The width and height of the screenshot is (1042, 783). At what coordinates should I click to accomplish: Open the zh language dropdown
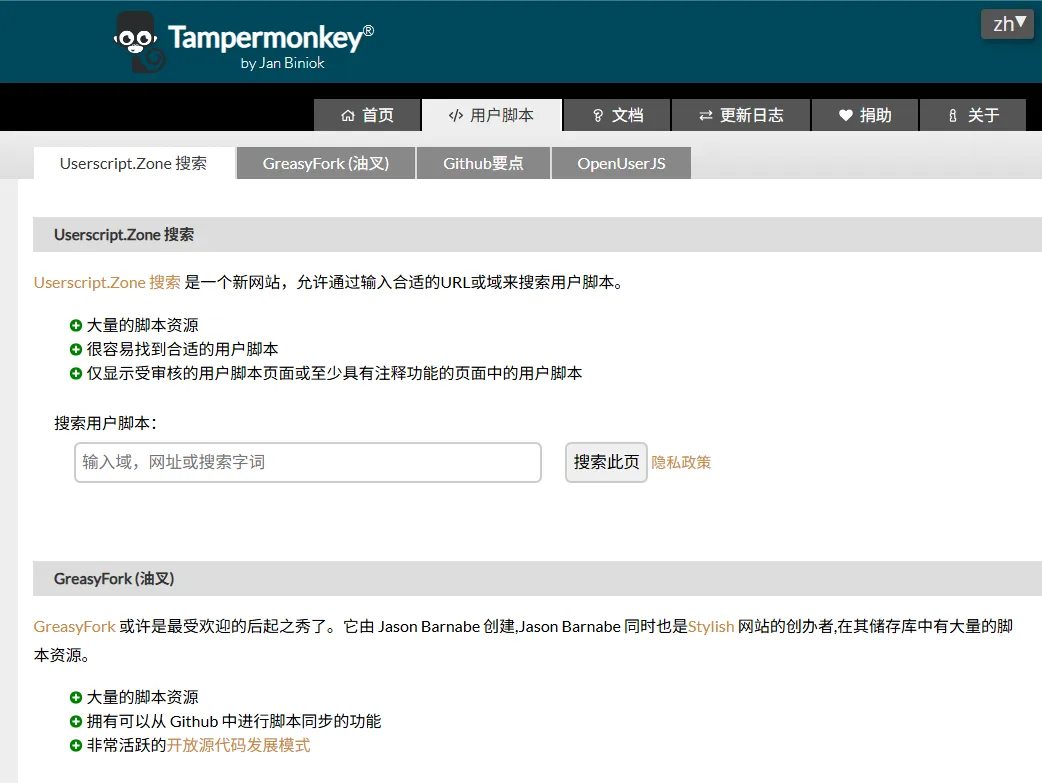pyautogui.click(x=1007, y=24)
